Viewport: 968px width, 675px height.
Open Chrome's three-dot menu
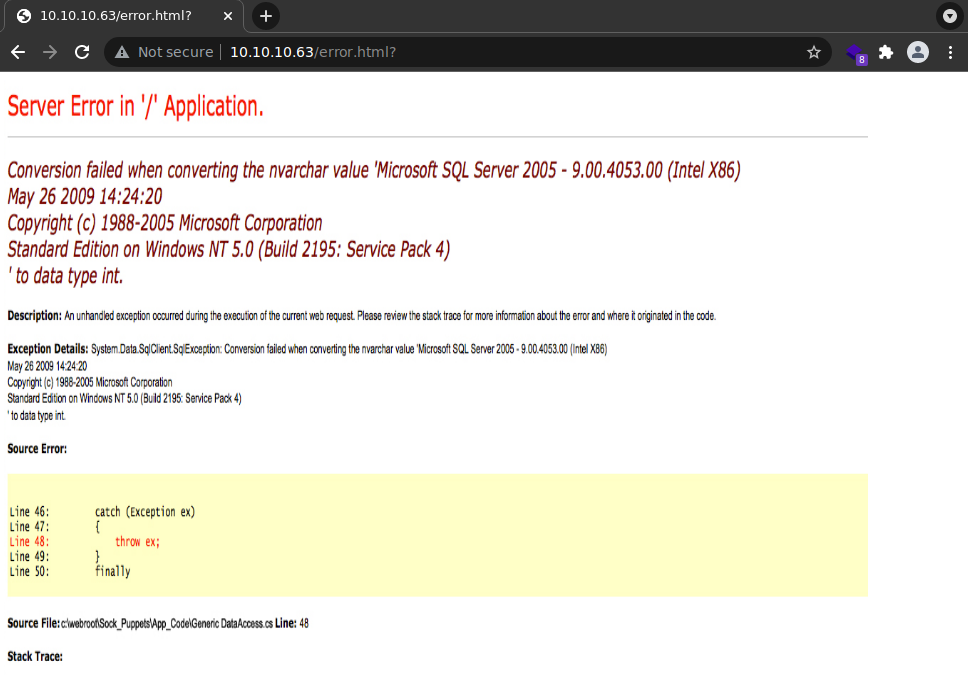[x=949, y=52]
